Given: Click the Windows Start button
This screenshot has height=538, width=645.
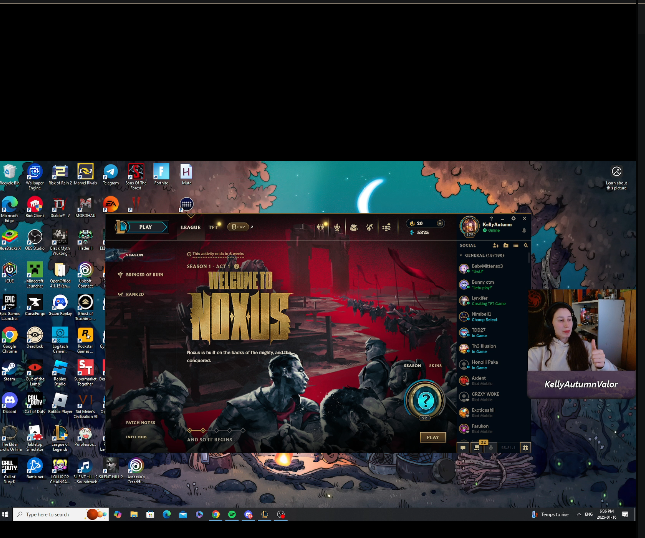Looking at the screenshot, I should click(5, 514).
